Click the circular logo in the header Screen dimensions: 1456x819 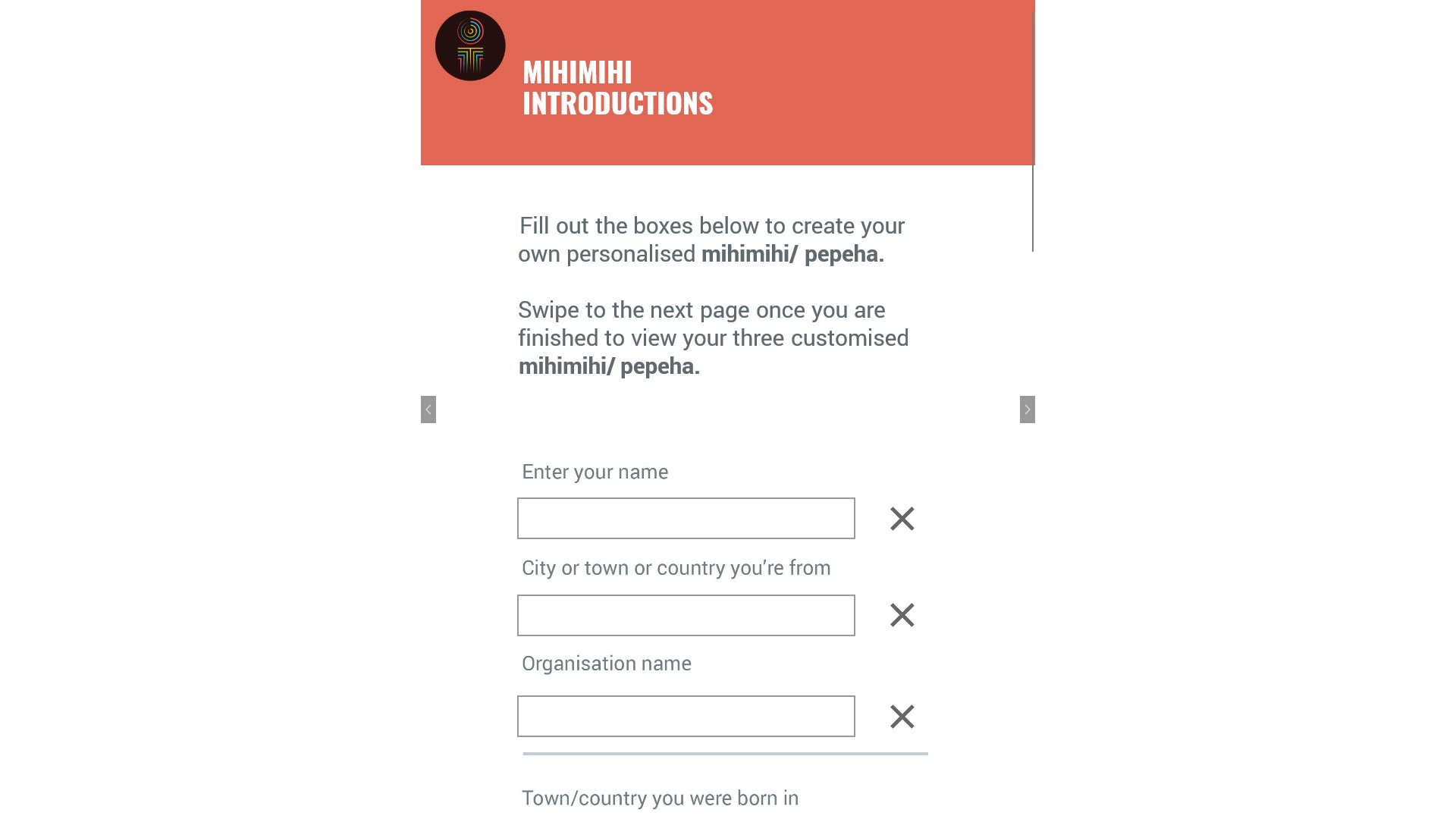pos(470,45)
